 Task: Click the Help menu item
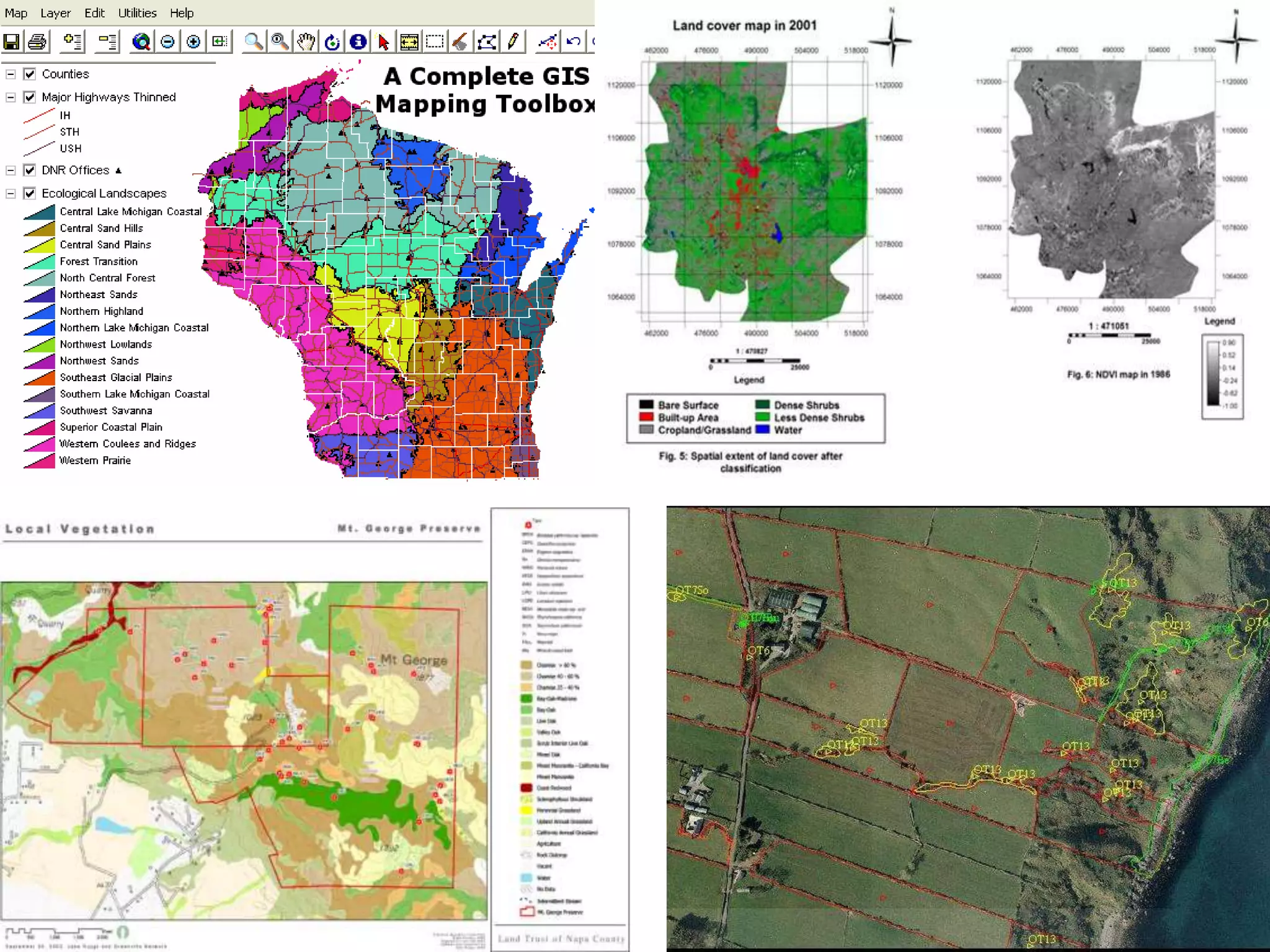click(x=181, y=13)
